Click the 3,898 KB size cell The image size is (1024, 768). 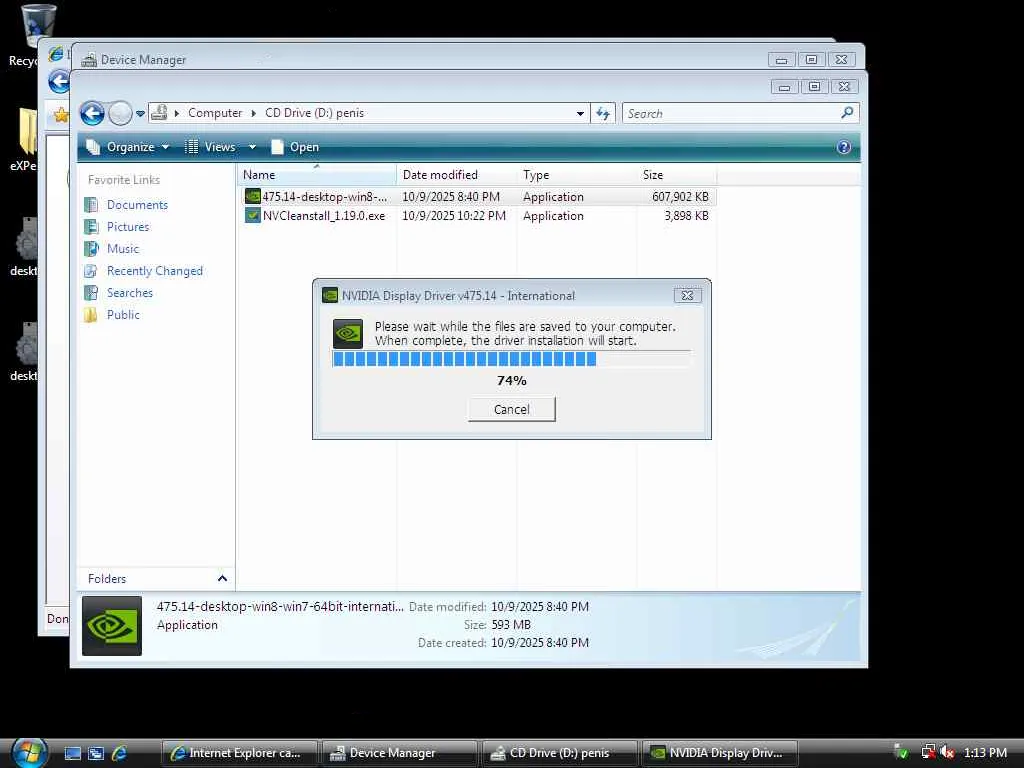[x=686, y=216]
